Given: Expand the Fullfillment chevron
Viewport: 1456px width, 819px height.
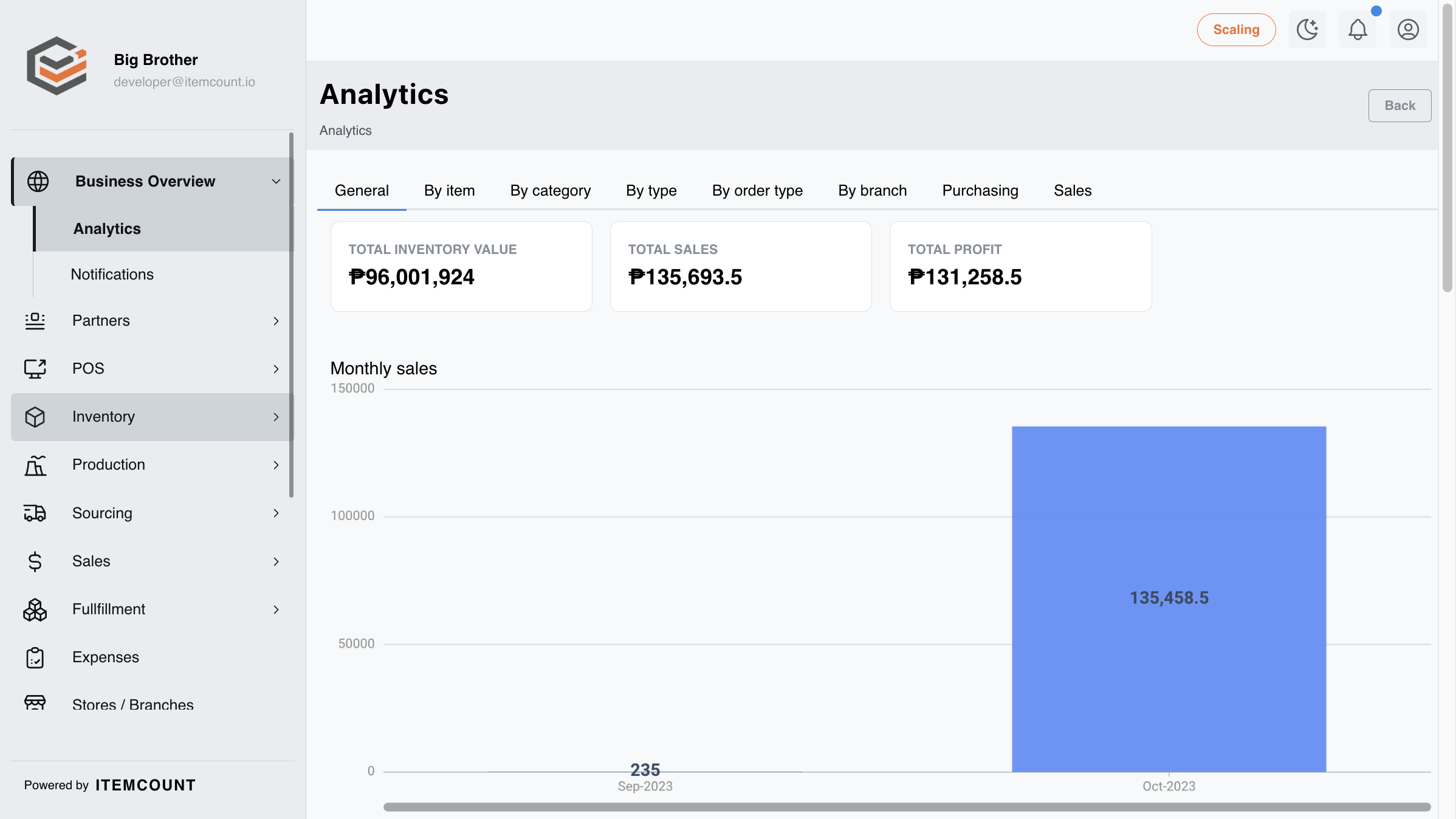Looking at the screenshot, I should click(x=276, y=609).
